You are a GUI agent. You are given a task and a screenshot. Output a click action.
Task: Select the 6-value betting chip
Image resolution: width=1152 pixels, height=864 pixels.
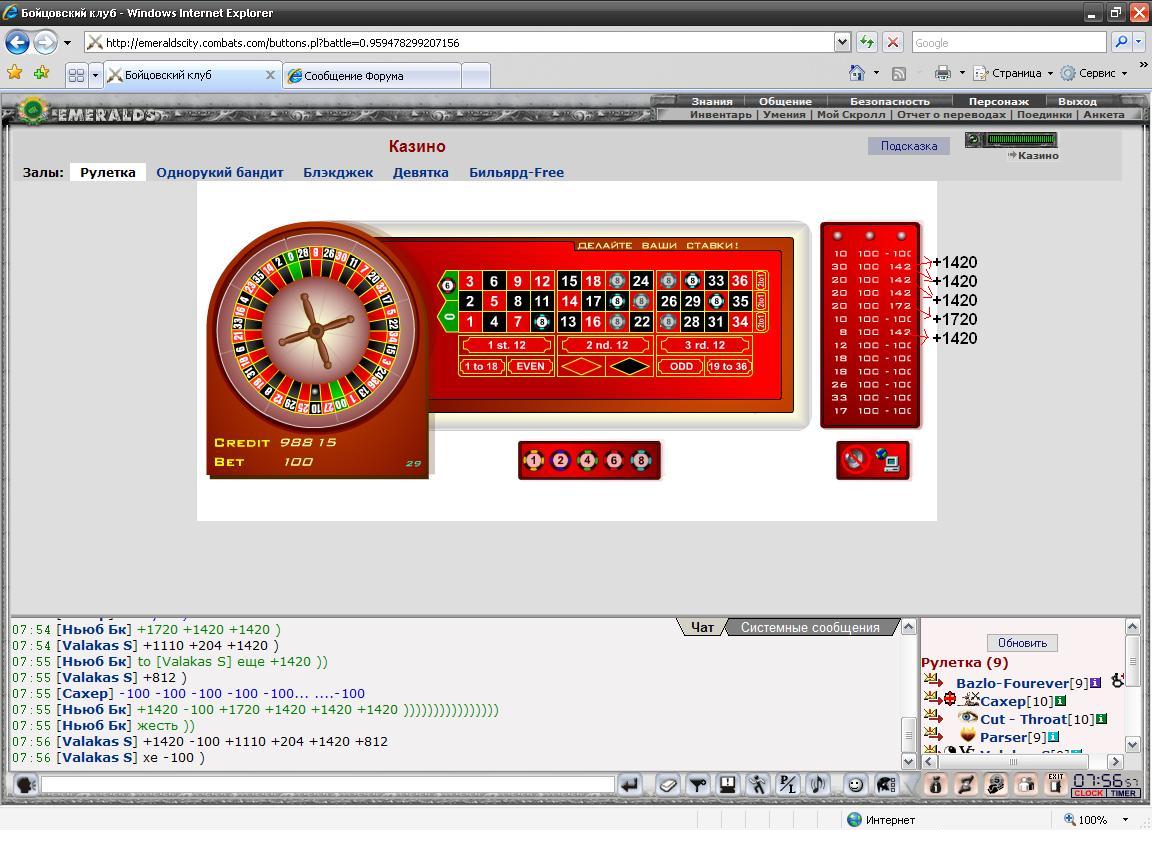point(614,461)
